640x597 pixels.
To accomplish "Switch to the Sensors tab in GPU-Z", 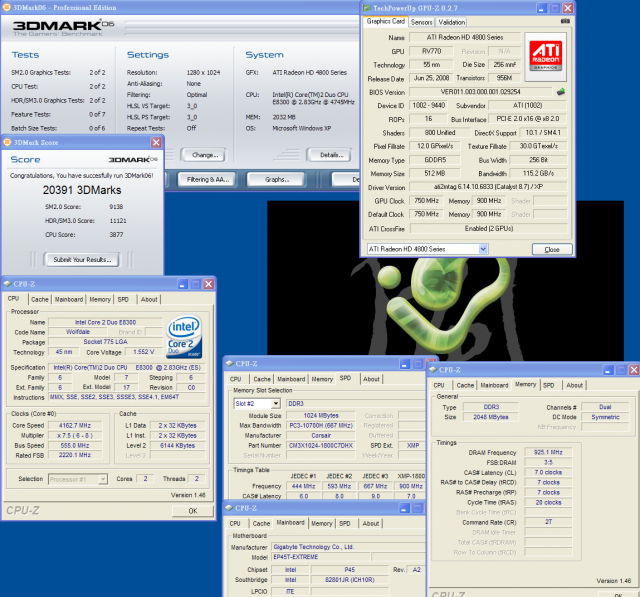I will 421,22.
